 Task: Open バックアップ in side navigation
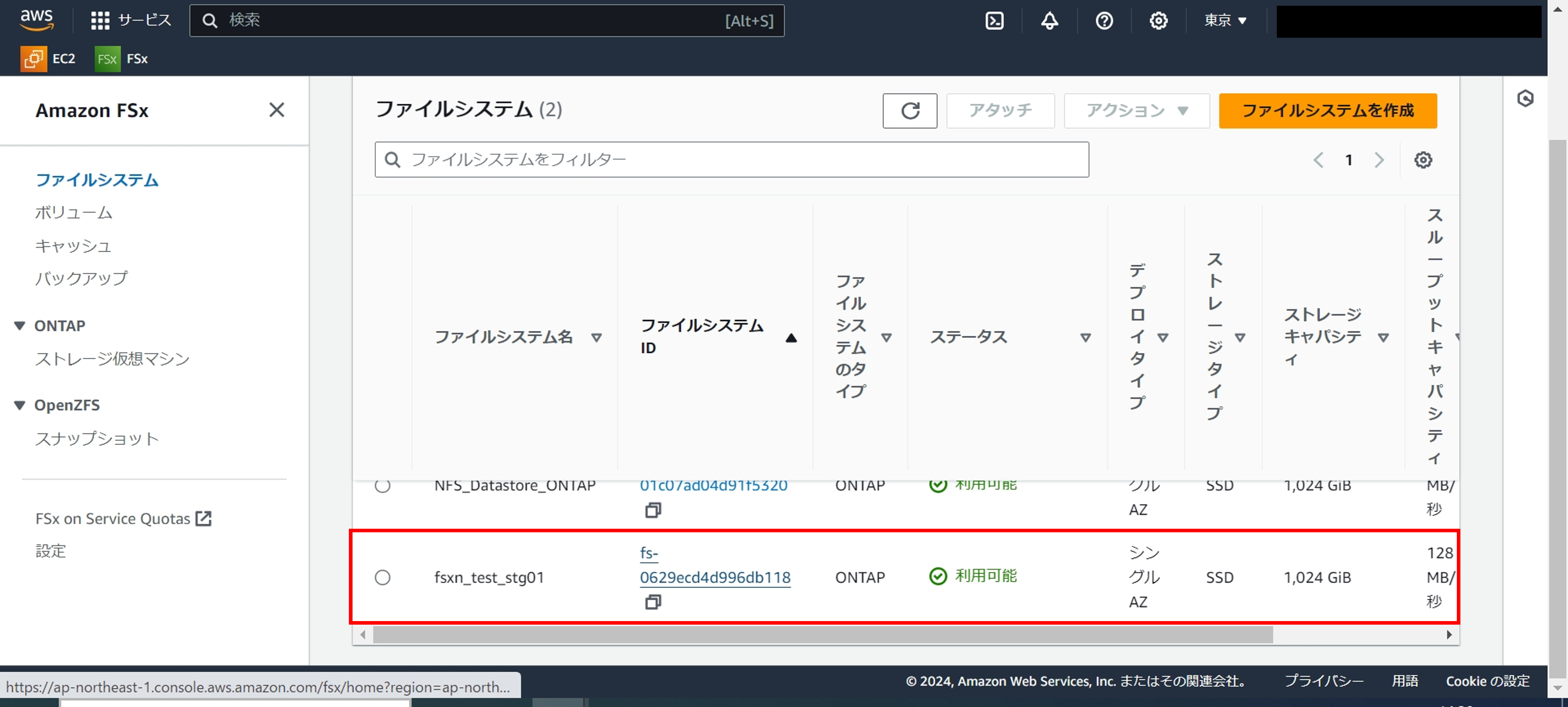[81, 278]
